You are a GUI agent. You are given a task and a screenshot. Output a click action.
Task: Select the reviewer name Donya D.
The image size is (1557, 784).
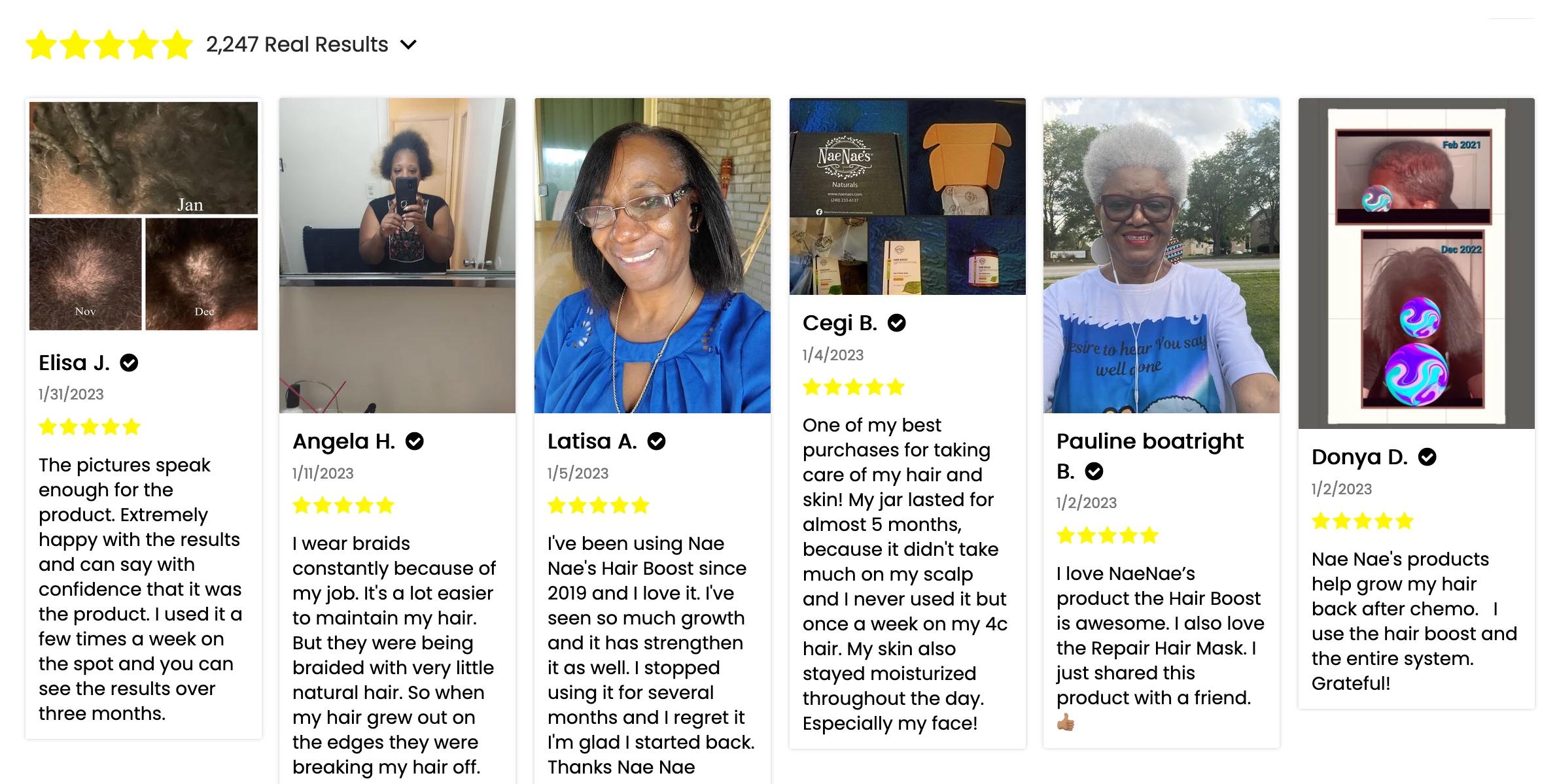(x=1359, y=457)
